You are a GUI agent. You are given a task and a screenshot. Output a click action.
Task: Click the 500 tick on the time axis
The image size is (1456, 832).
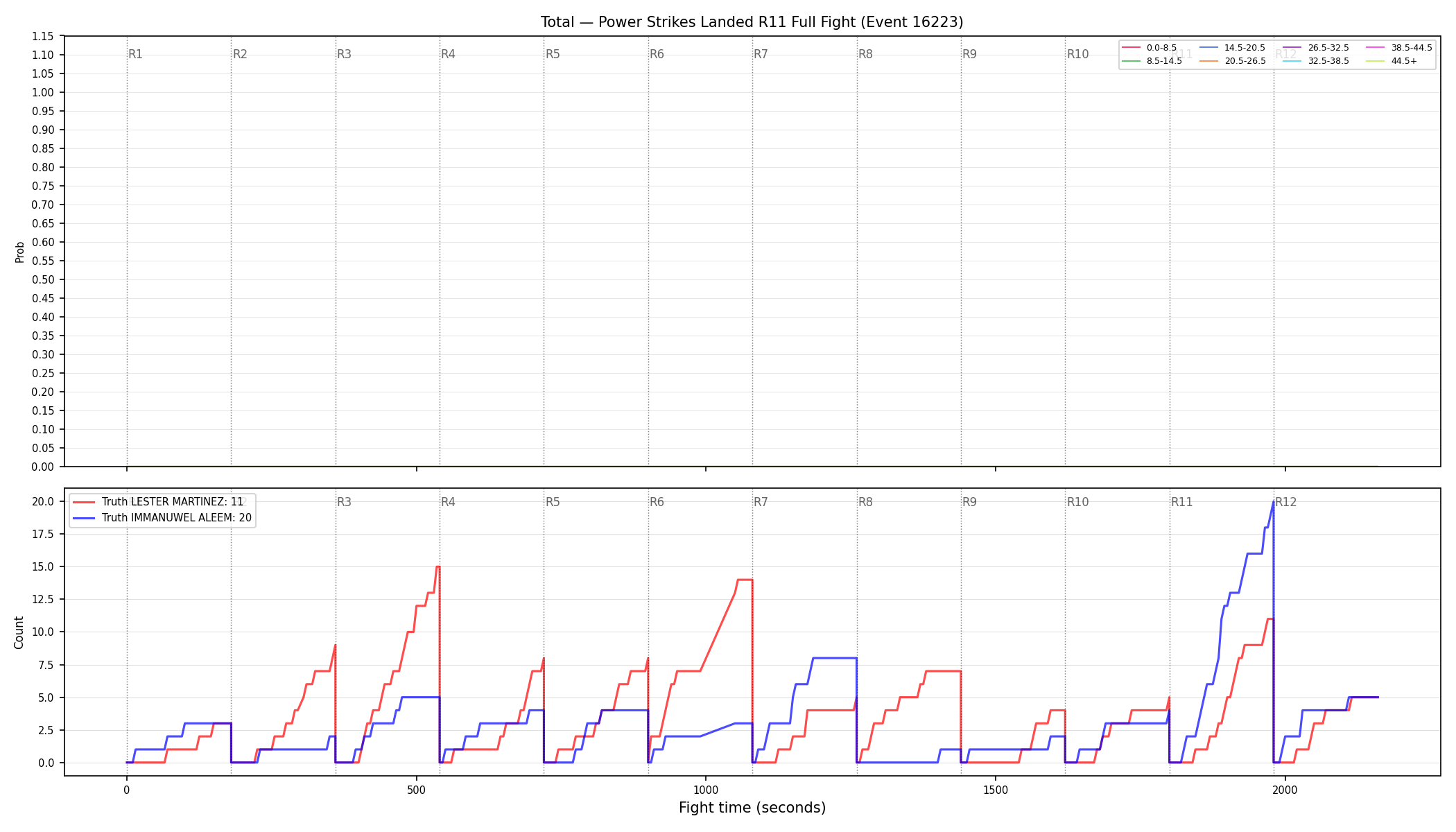pos(416,789)
